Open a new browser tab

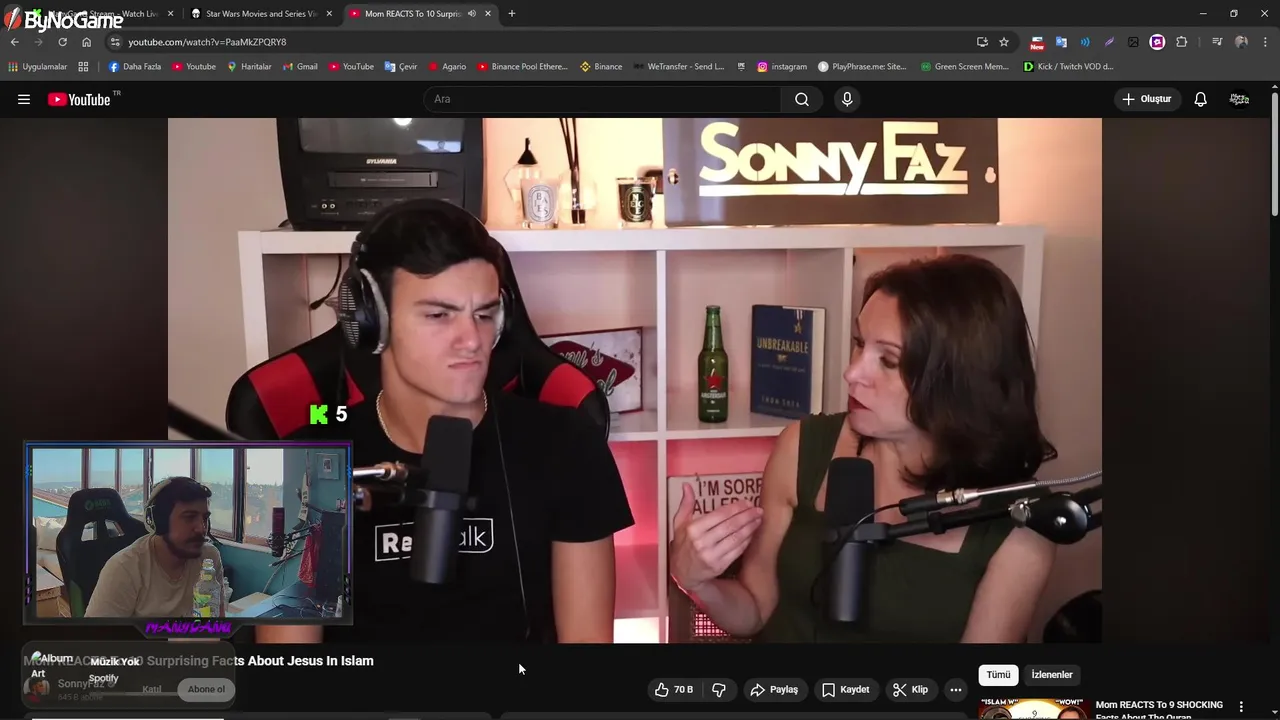tap(512, 14)
